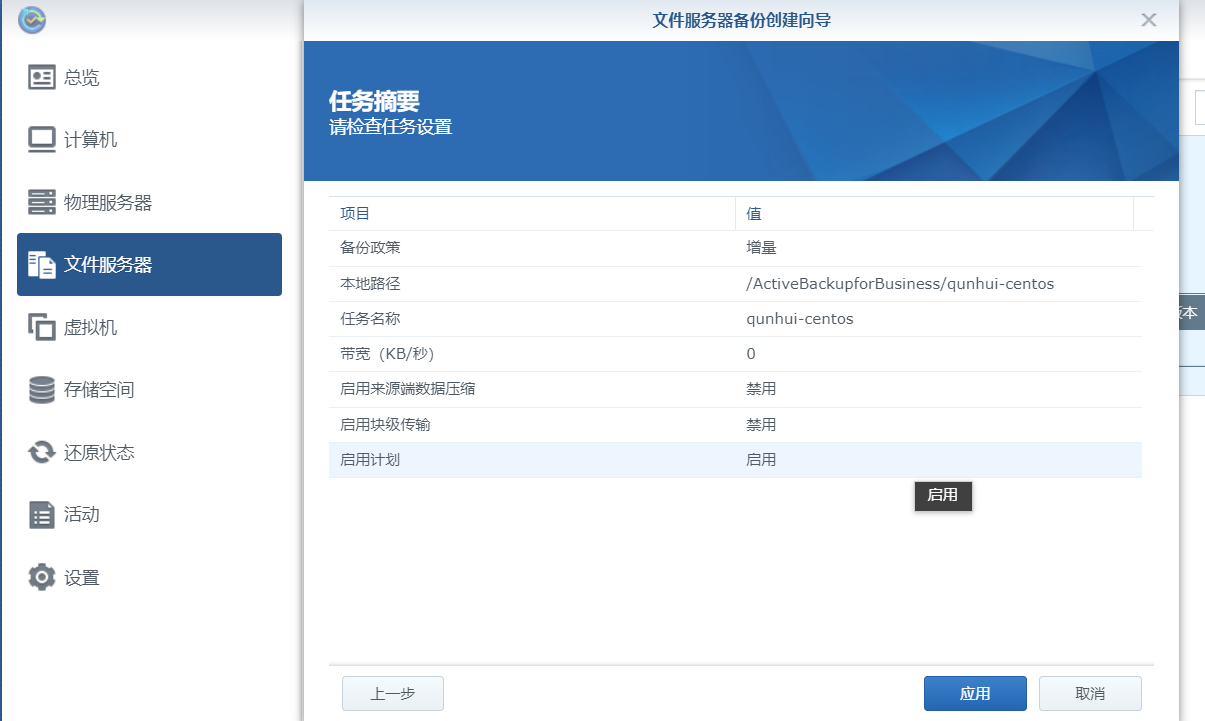This screenshot has height=721, width=1205.
Task: Click the 应用 apply button
Action: coord(975,693)
